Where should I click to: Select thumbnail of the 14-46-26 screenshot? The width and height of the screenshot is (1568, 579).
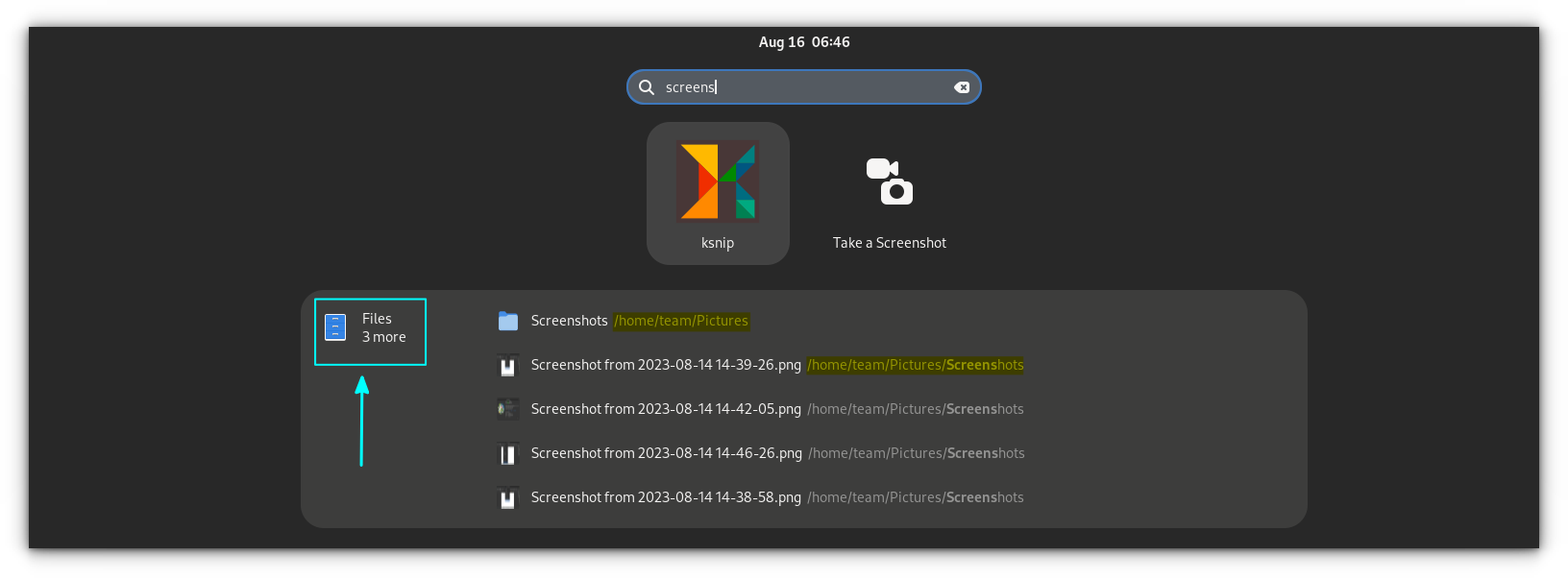[x=508, y=454]
